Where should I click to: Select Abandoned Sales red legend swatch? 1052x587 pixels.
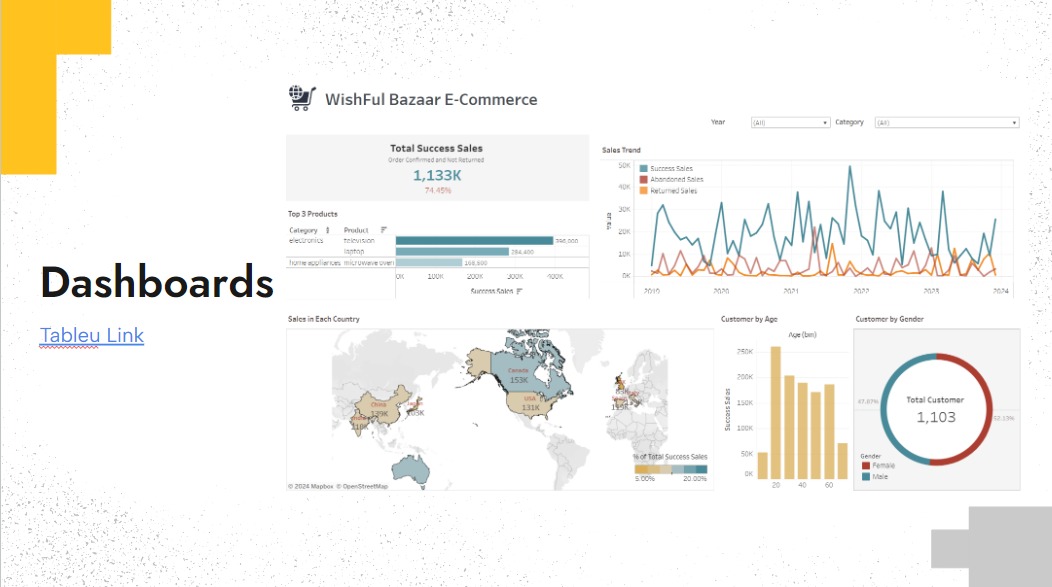click(643, 180)
